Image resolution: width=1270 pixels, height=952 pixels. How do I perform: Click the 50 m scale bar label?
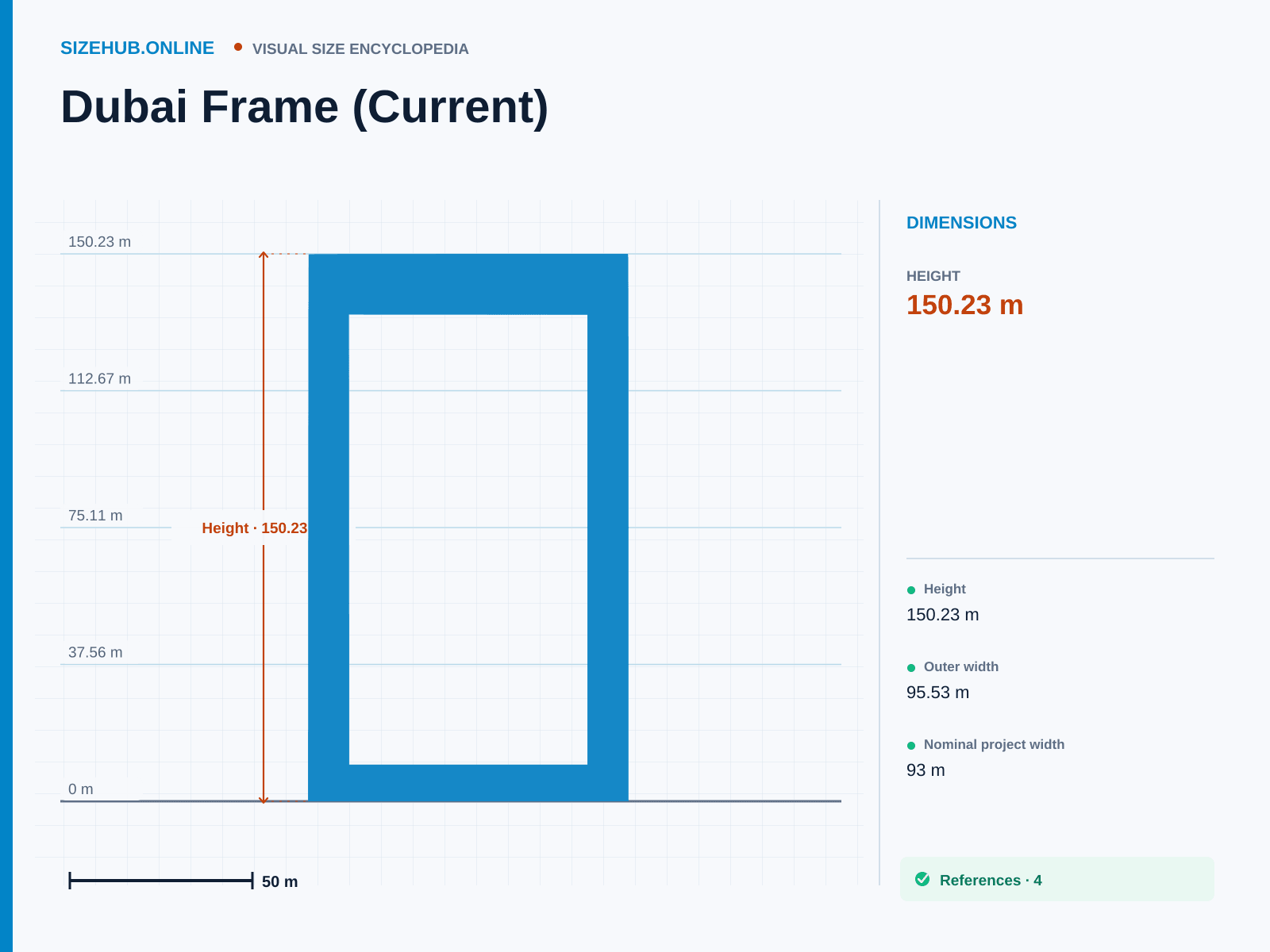(x=279, y=881)
